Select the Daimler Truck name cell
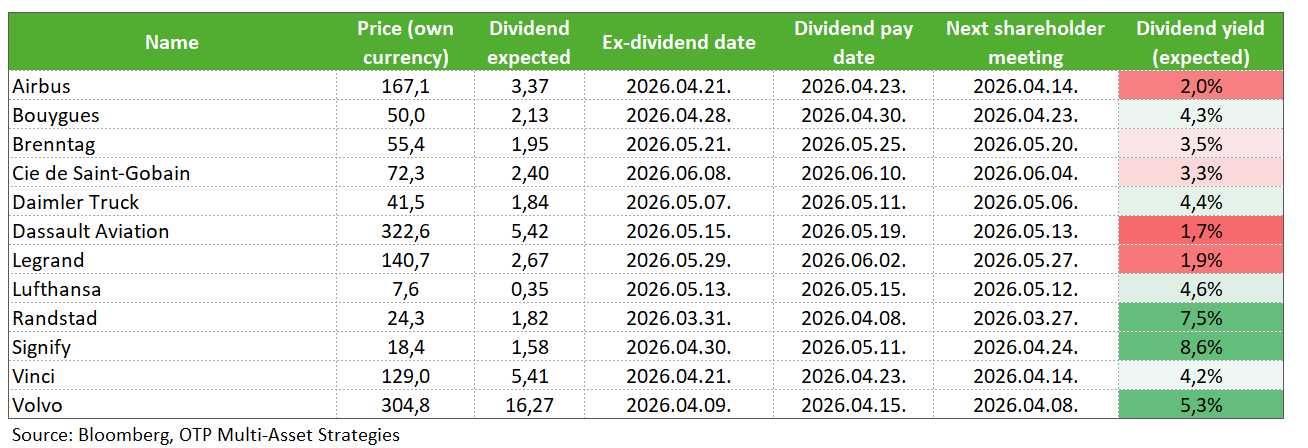 [172, 203]
